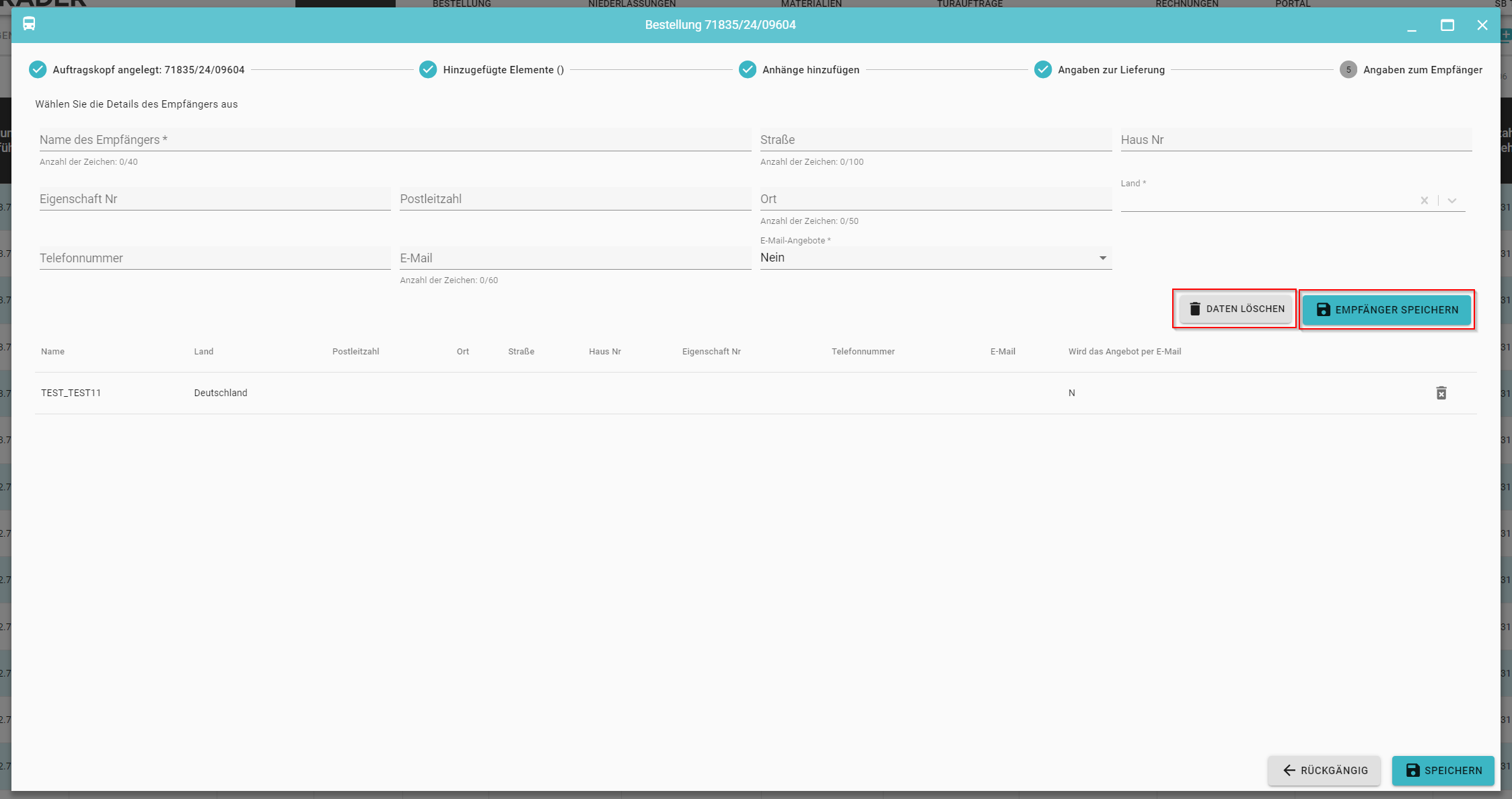1512x799 pixels.
Task: Click into the Postleitzahl input field
Action: point(575,199)
